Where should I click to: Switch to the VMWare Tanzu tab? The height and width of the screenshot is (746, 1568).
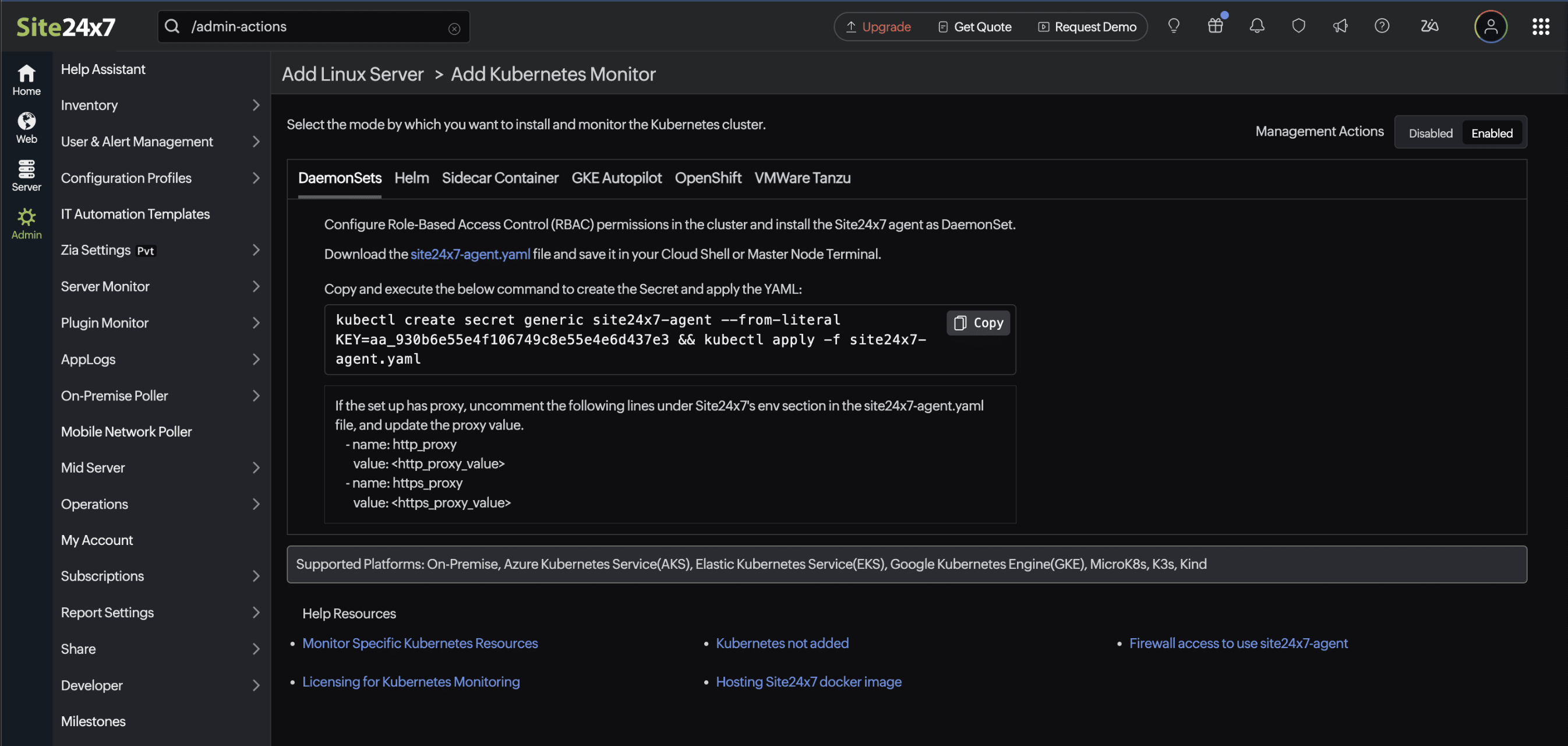point(802,178)
